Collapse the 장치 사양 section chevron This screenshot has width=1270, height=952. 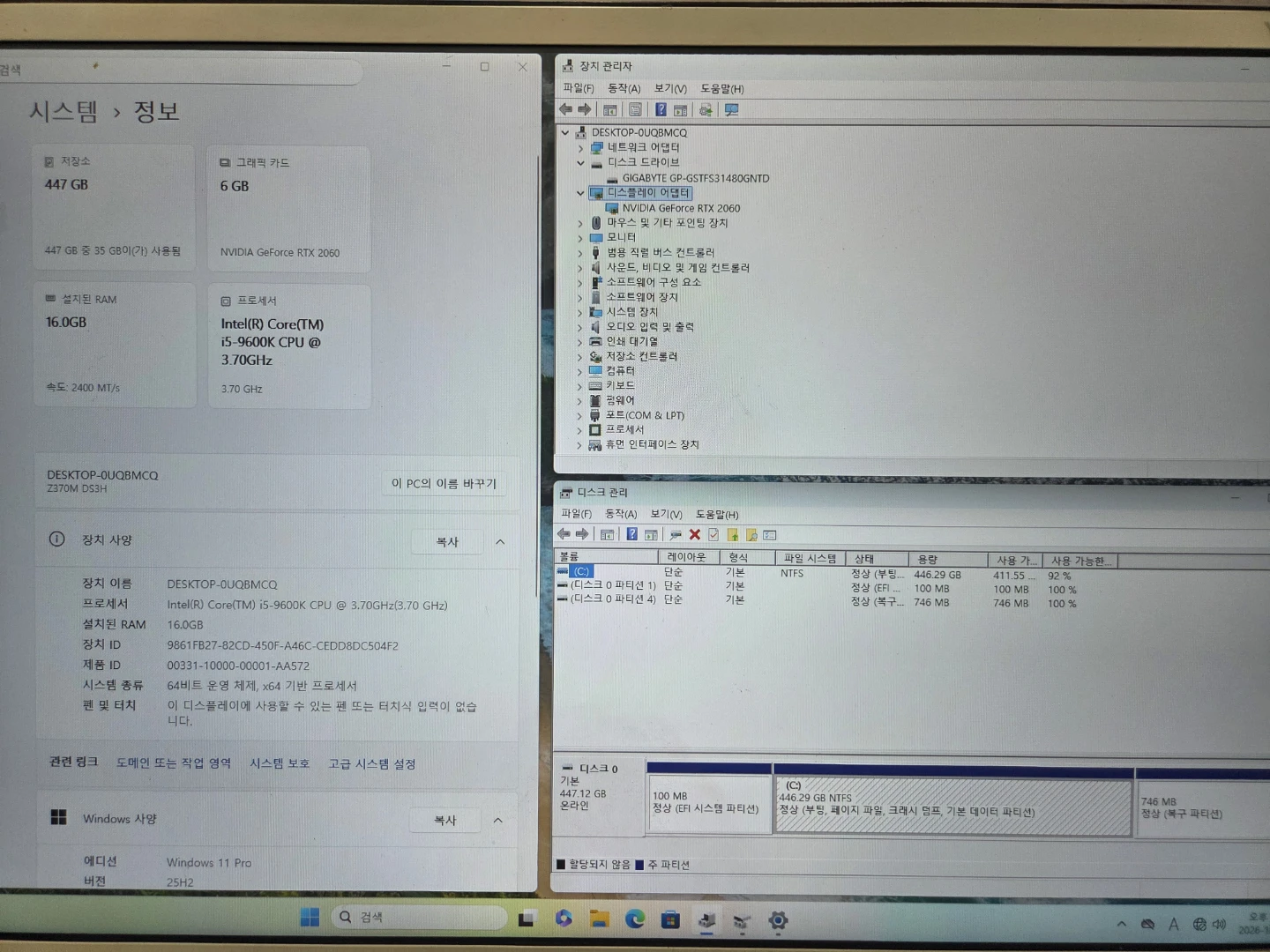[500, 542]
